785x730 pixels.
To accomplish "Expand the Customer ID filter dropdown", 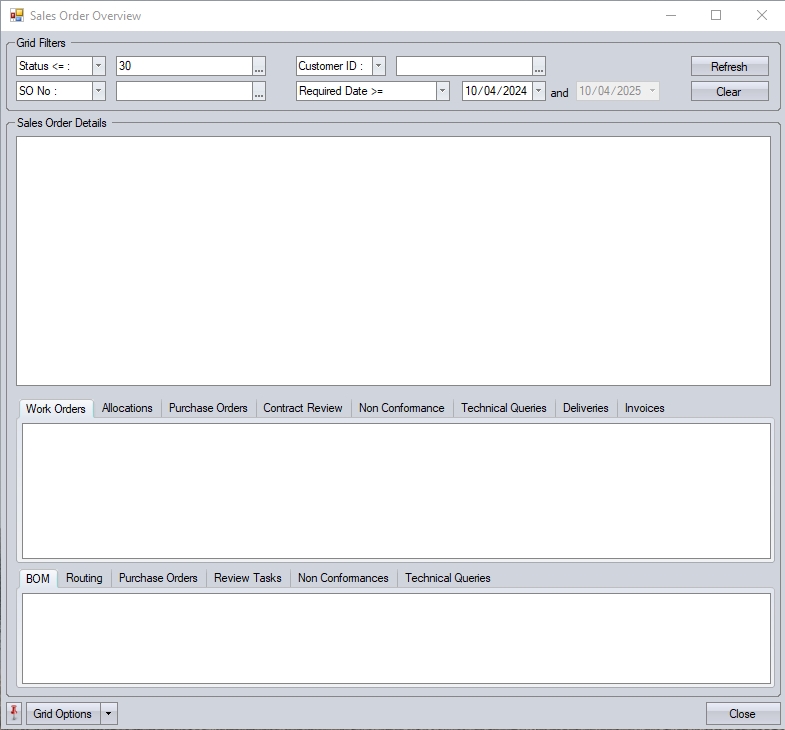I will [379, 66].
